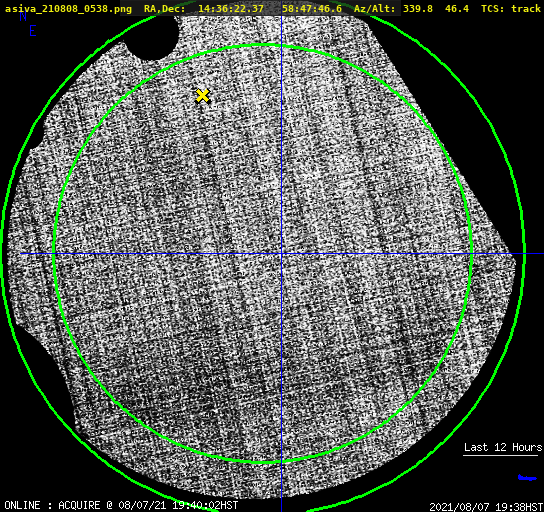This screenshot has height=512, width=544.
Task: Click the small blue history trace icon
Action: pyautogui.click(x=527, y=478)
